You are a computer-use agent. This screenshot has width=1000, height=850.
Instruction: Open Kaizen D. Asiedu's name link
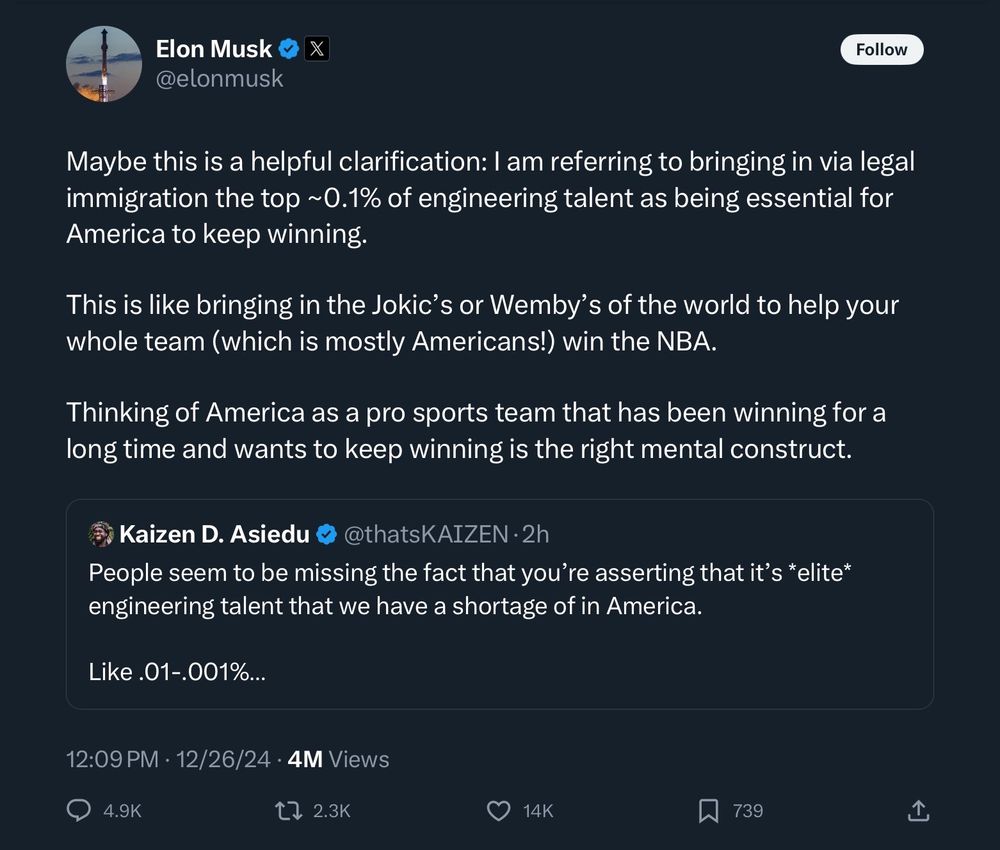coord(214,535)
